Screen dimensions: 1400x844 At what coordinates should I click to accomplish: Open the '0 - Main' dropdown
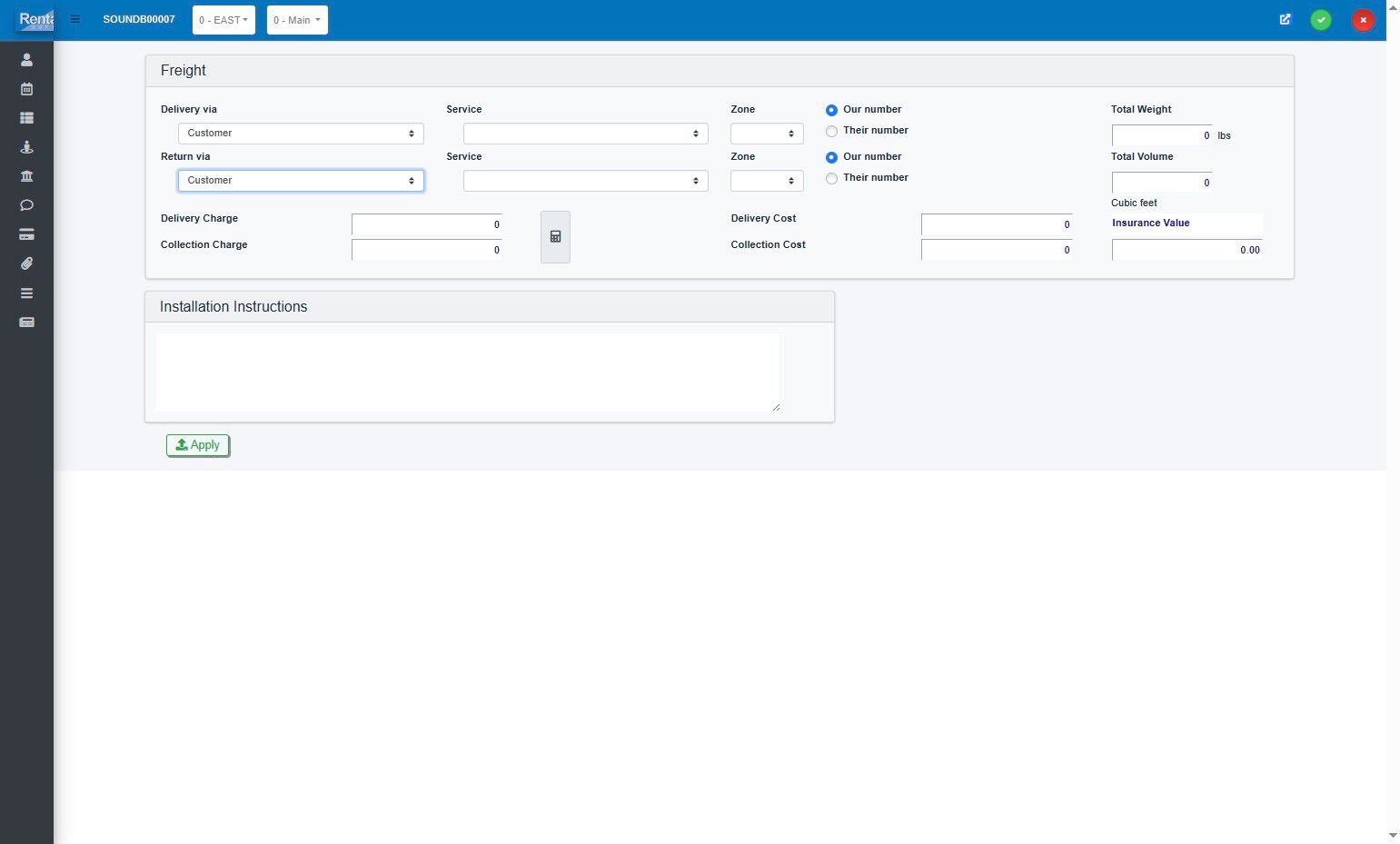point(297,20)
